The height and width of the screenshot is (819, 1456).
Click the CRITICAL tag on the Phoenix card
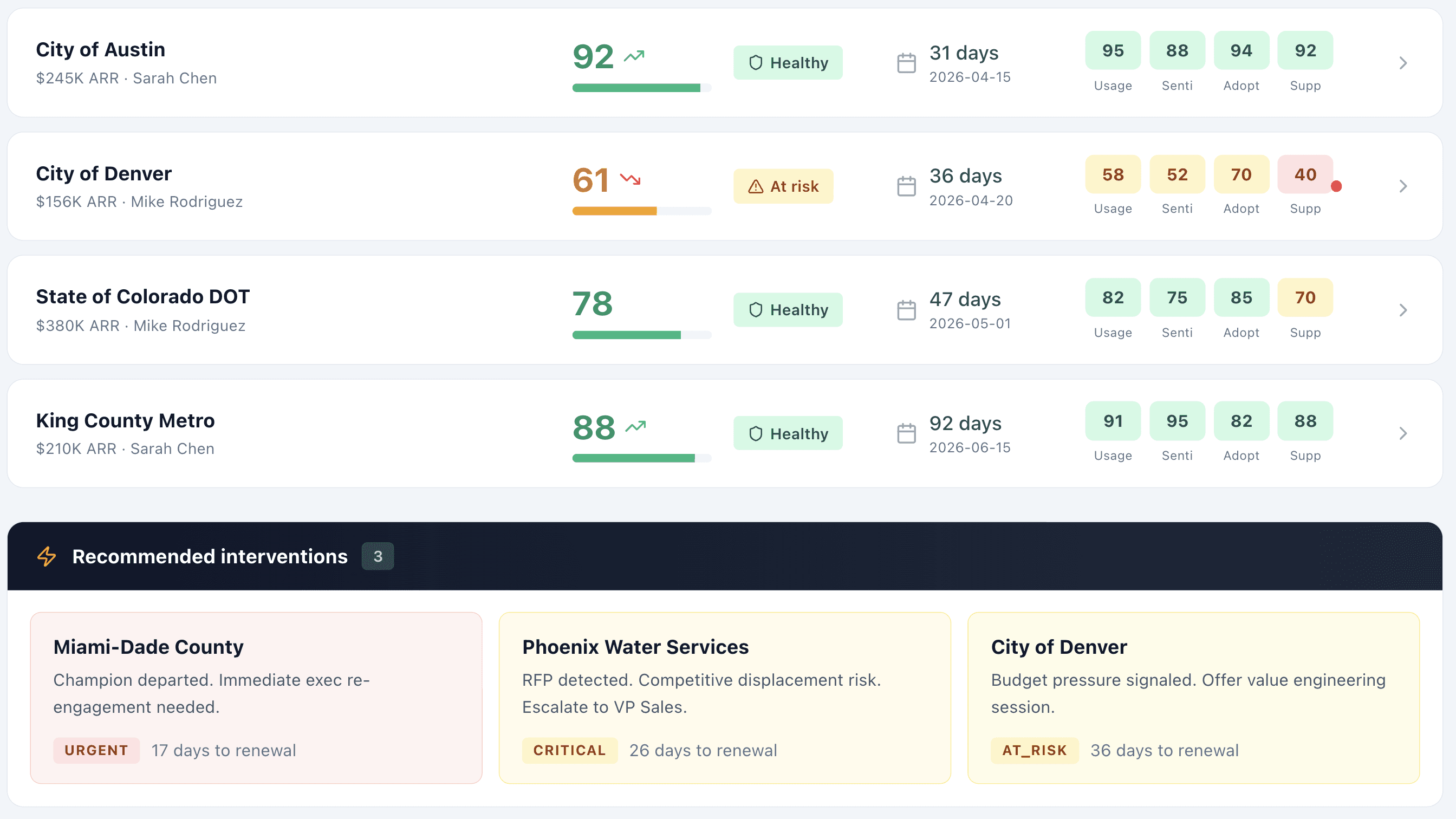point(569,750)
